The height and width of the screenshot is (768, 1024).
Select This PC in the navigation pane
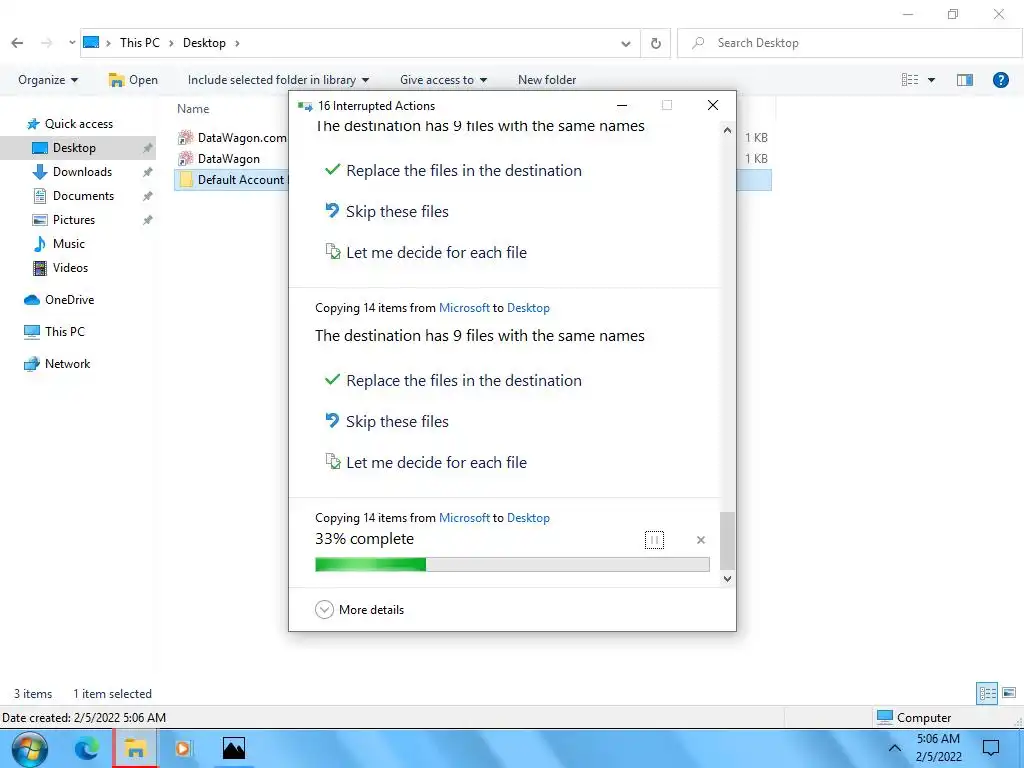[64, 332]
